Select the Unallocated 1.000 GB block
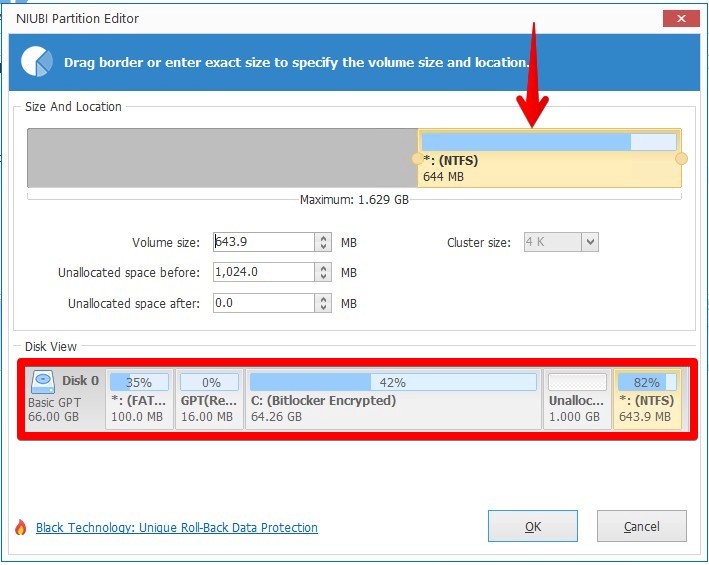 [577, 399]
